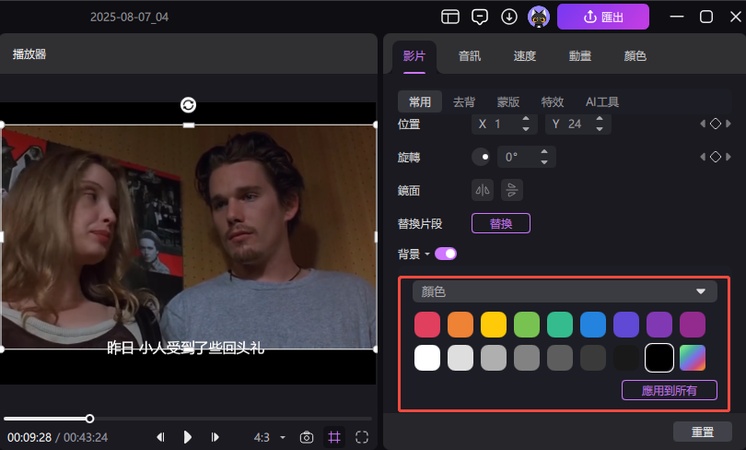
Task: Flip clip vertically with mirror icon
Action: tap(512, 190)
